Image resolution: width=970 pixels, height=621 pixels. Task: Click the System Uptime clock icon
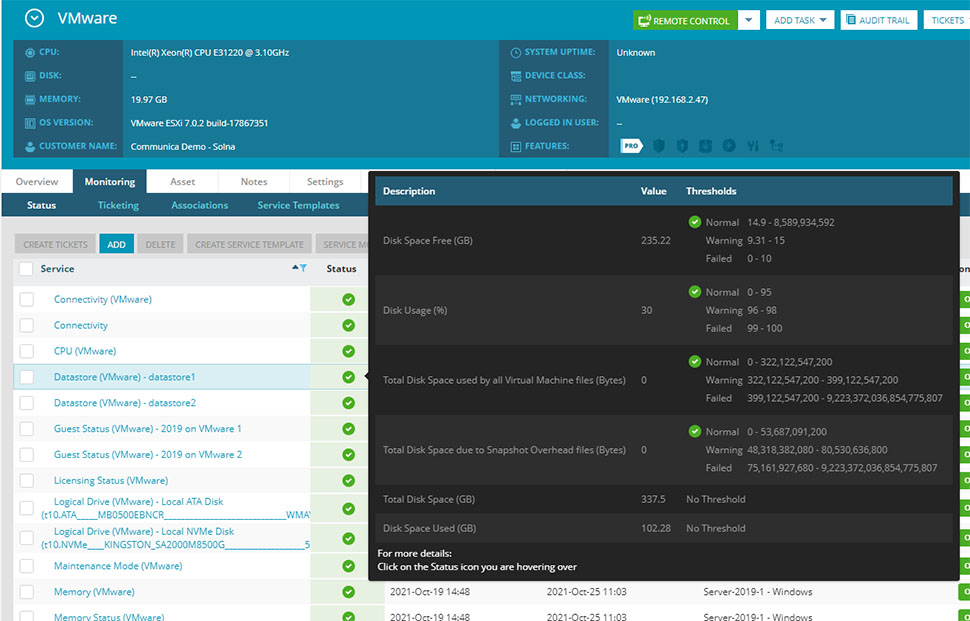[x=515, y=53]
